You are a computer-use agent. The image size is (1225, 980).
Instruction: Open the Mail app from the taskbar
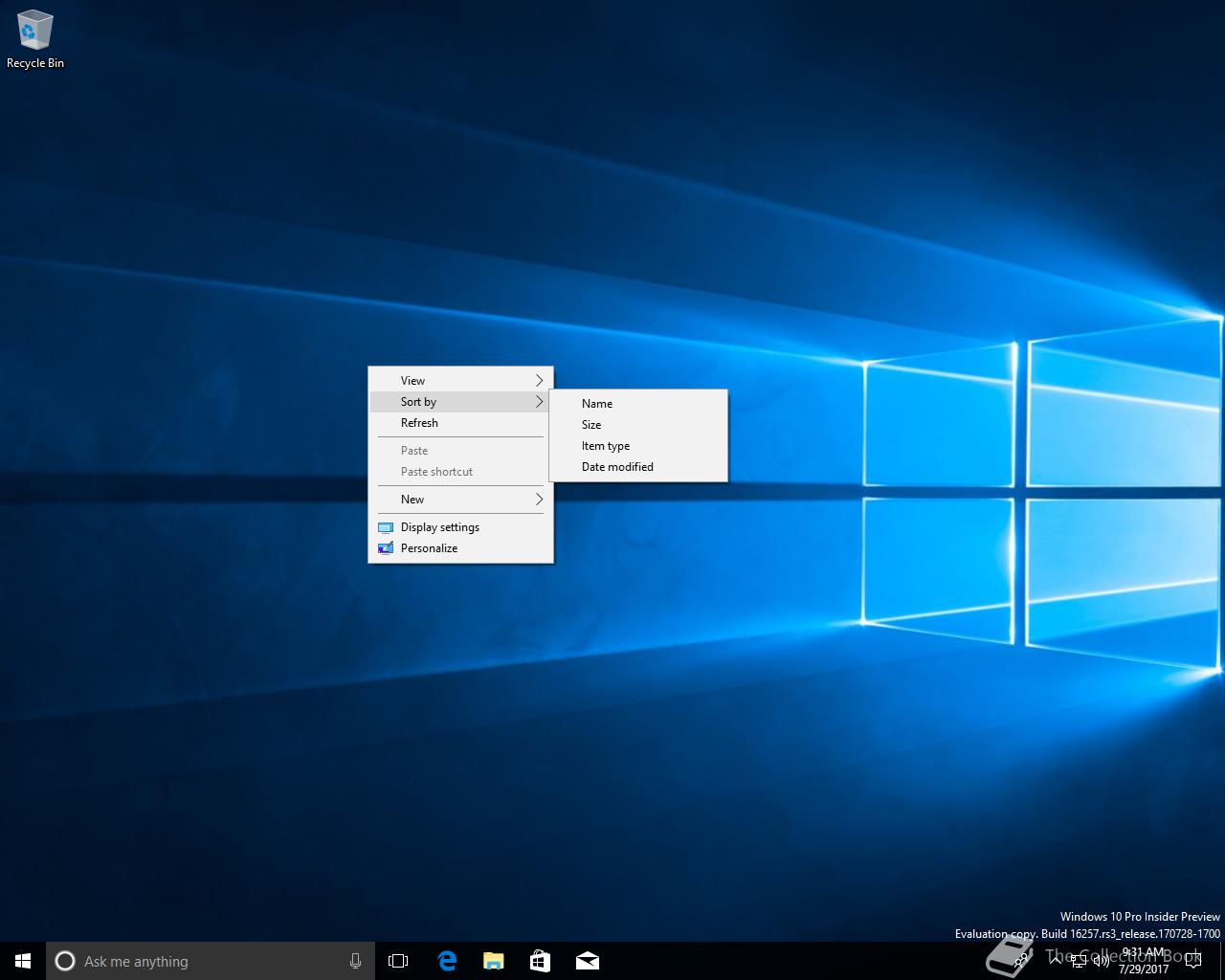click(x=587, y=961)
